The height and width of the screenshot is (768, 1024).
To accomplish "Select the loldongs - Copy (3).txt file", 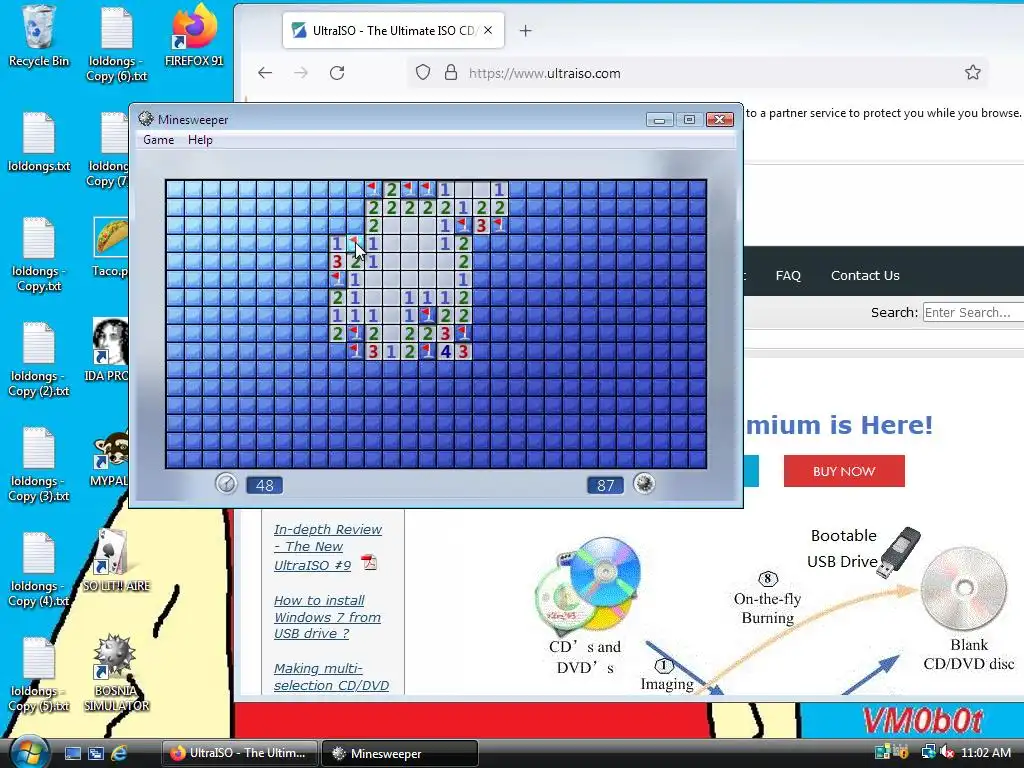I will 39,464.
